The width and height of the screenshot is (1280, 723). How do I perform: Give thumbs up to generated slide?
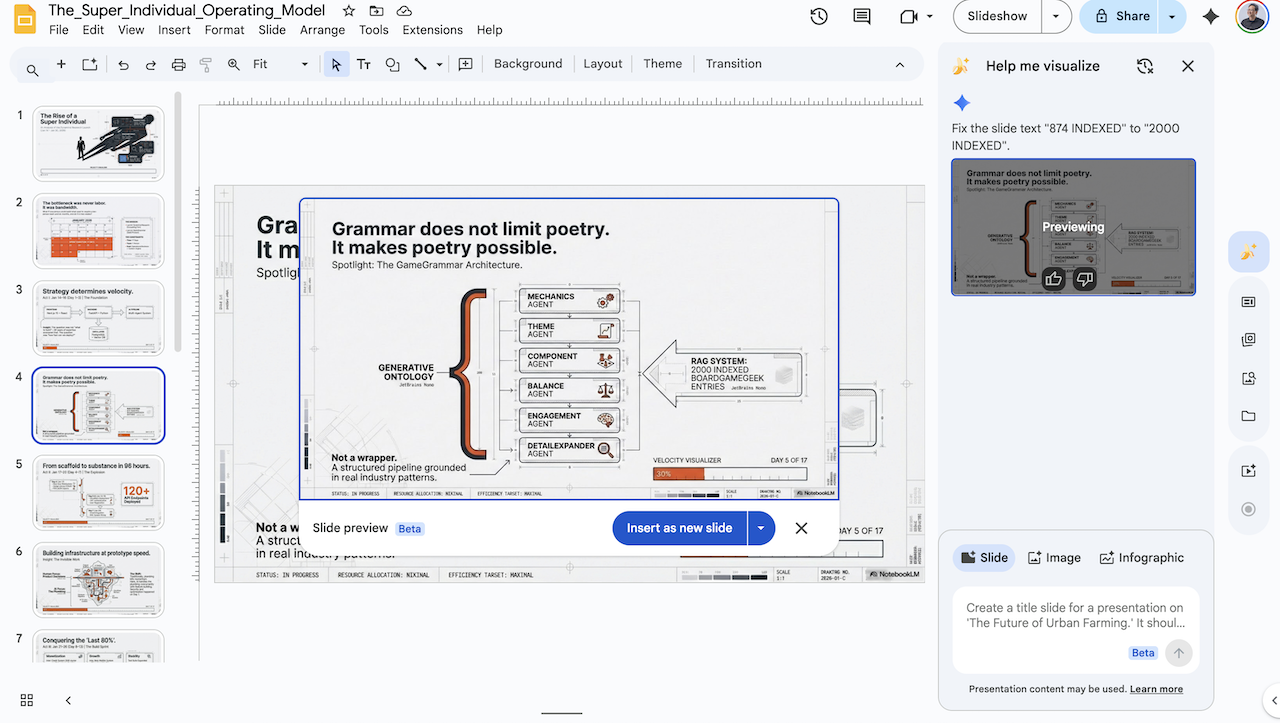pos(1053,279)
